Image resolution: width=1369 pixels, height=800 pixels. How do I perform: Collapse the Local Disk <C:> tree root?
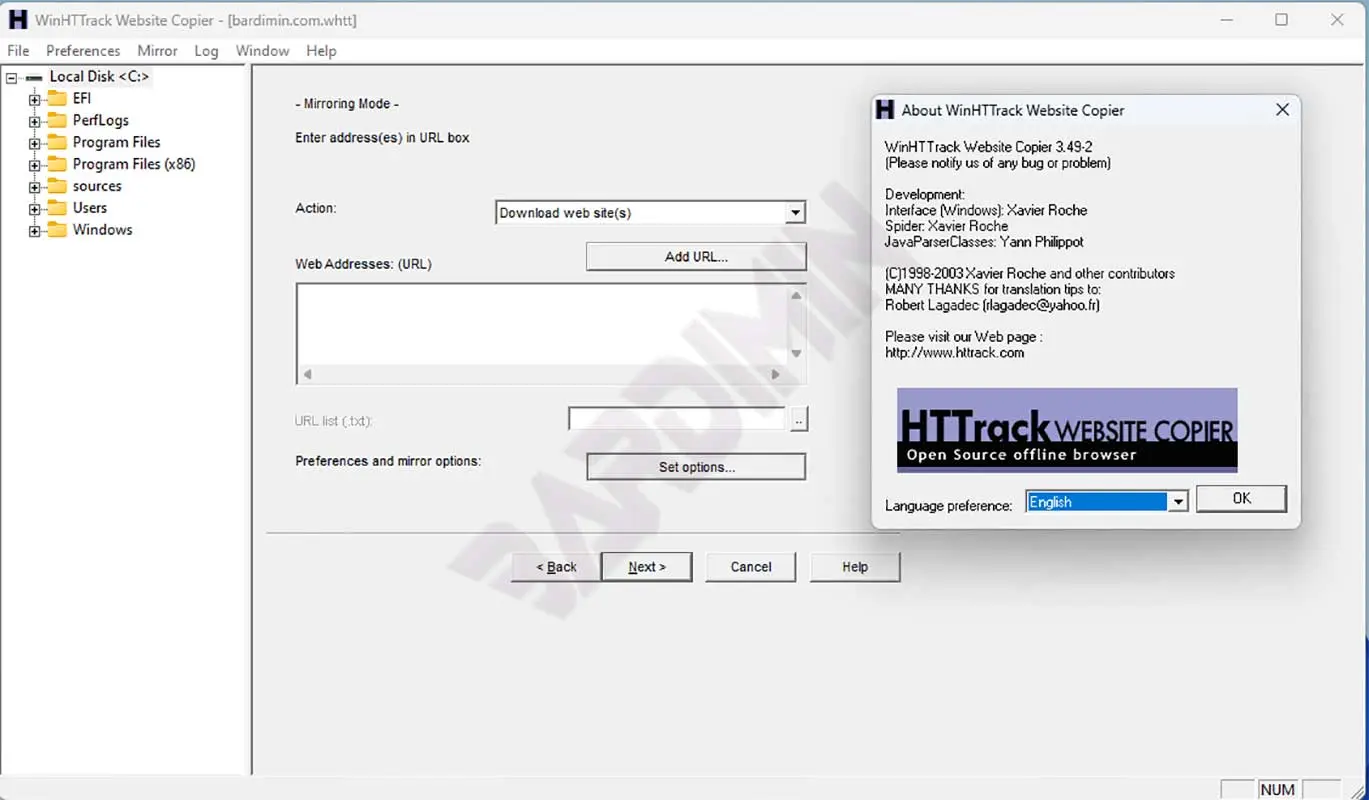(12, 77)
